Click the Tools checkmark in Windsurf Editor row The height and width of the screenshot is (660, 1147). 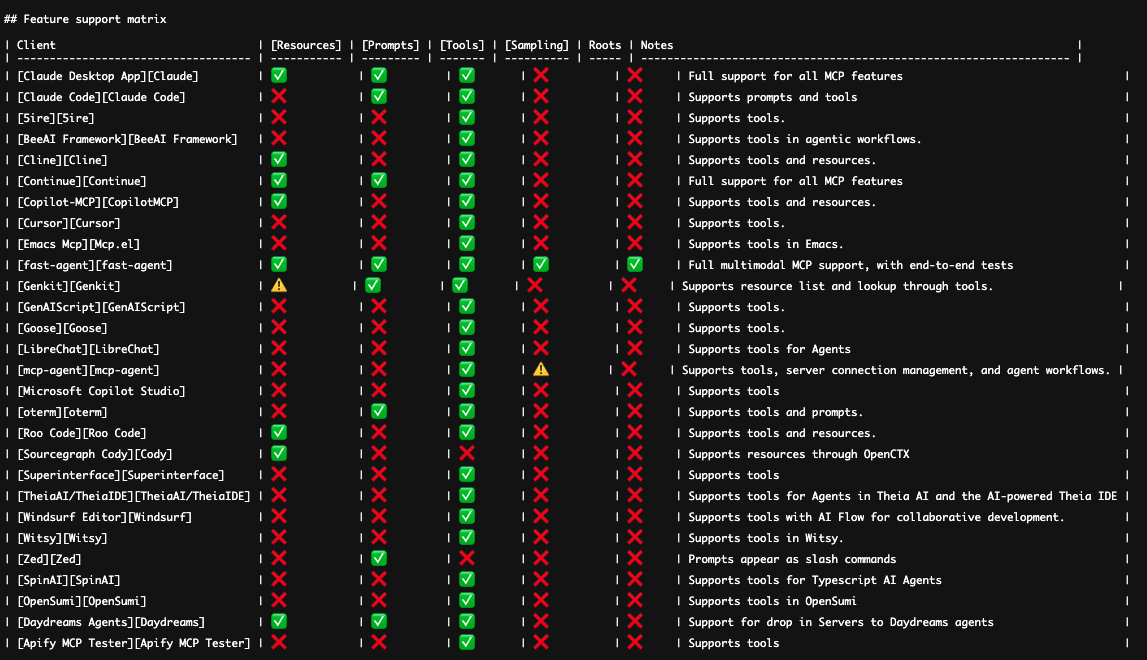(467, 517)
